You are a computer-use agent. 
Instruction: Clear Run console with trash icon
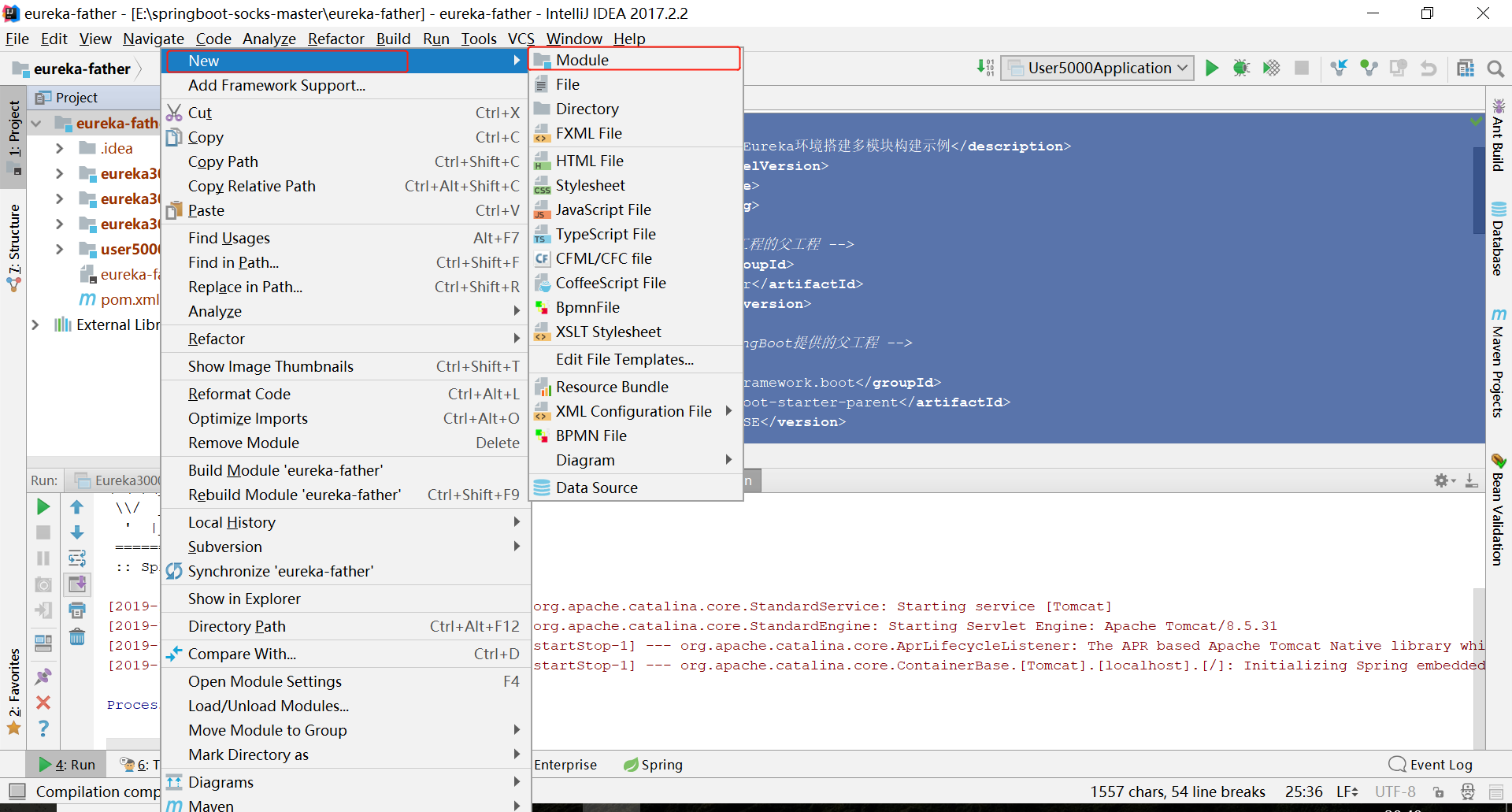pyautogui.click(x=77, y=636)
